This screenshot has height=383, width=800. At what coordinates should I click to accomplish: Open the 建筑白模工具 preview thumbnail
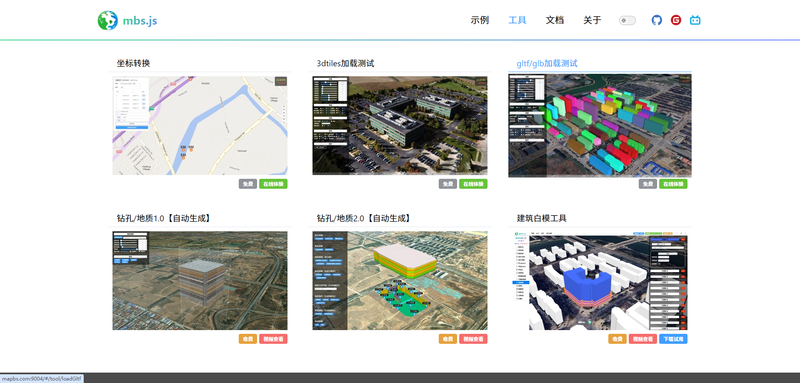pos(600,280)
